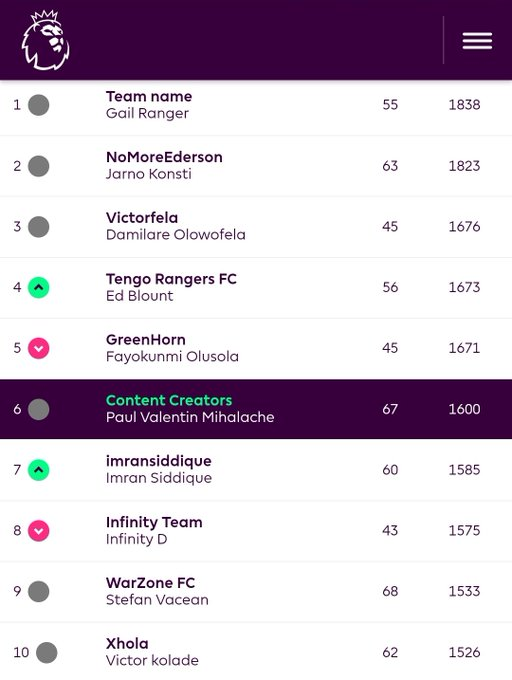Screen dimensions: 512x680
Task: Click grey status dot beside WarZone FC
Action: click(39, 592)
